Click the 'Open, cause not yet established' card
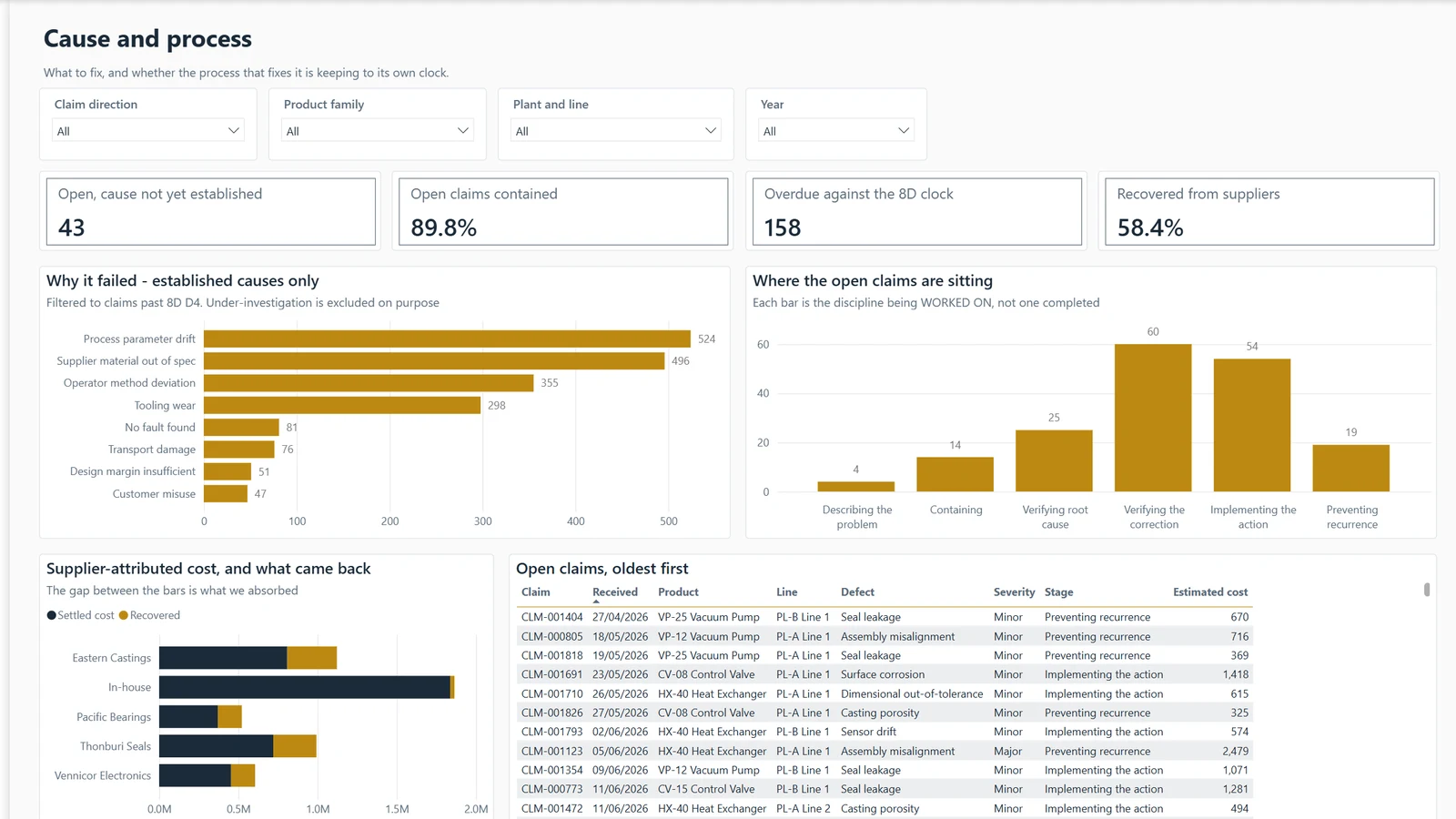This screenshot has width=1456, height=819. pos(211,211)
